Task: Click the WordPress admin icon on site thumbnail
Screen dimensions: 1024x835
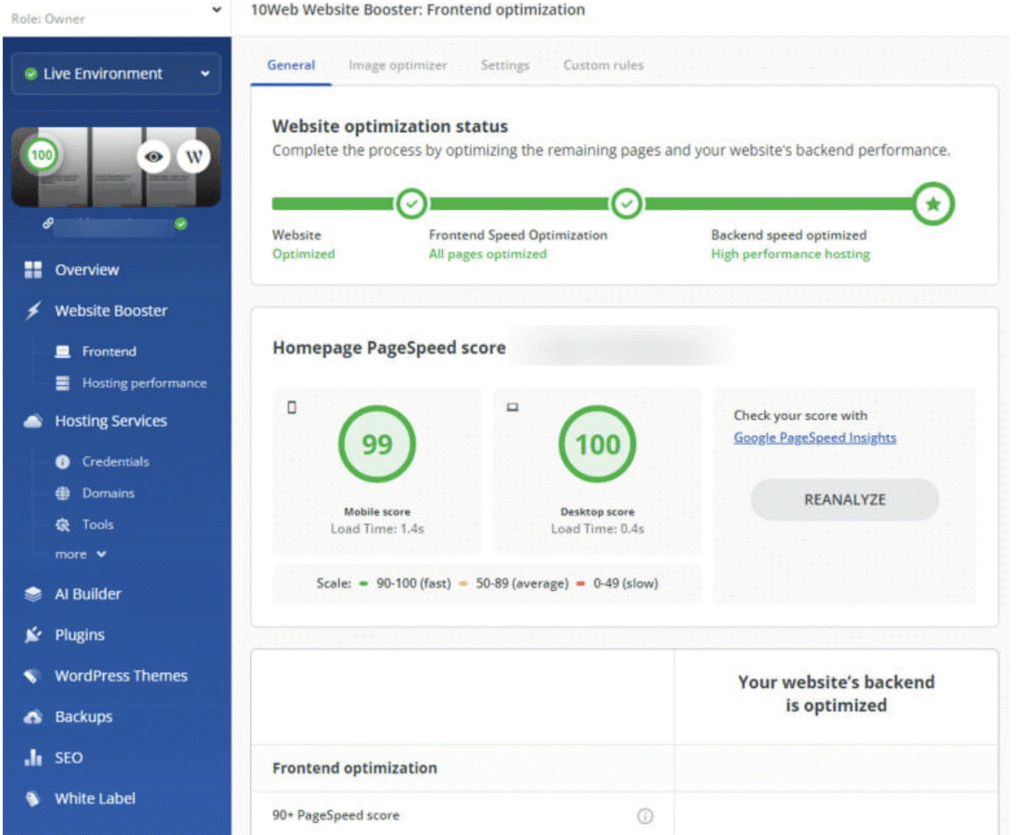Action: [193, 157]
